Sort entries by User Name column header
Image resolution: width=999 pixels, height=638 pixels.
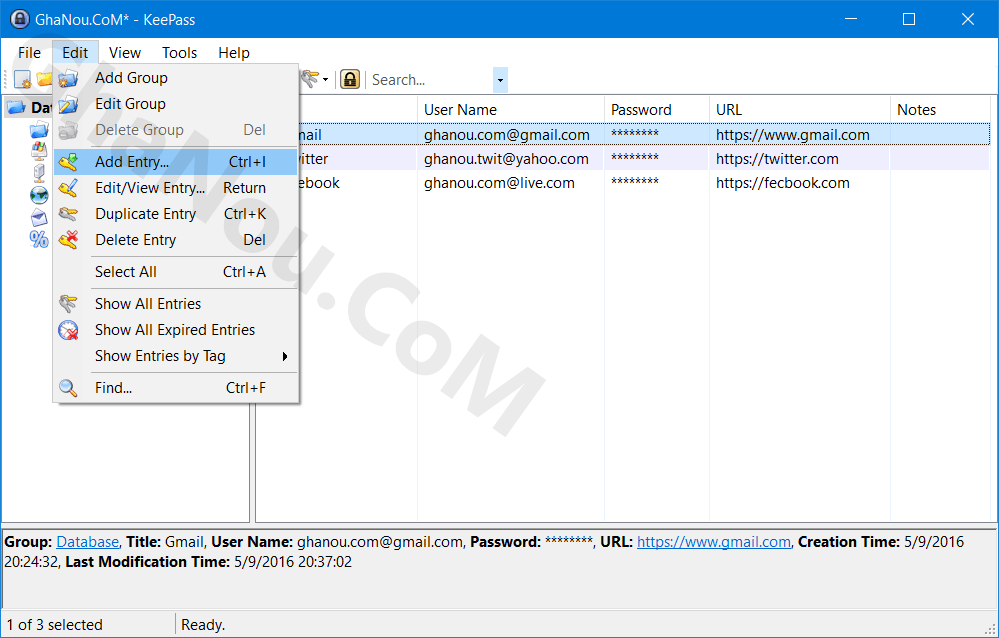pos(511,110)
